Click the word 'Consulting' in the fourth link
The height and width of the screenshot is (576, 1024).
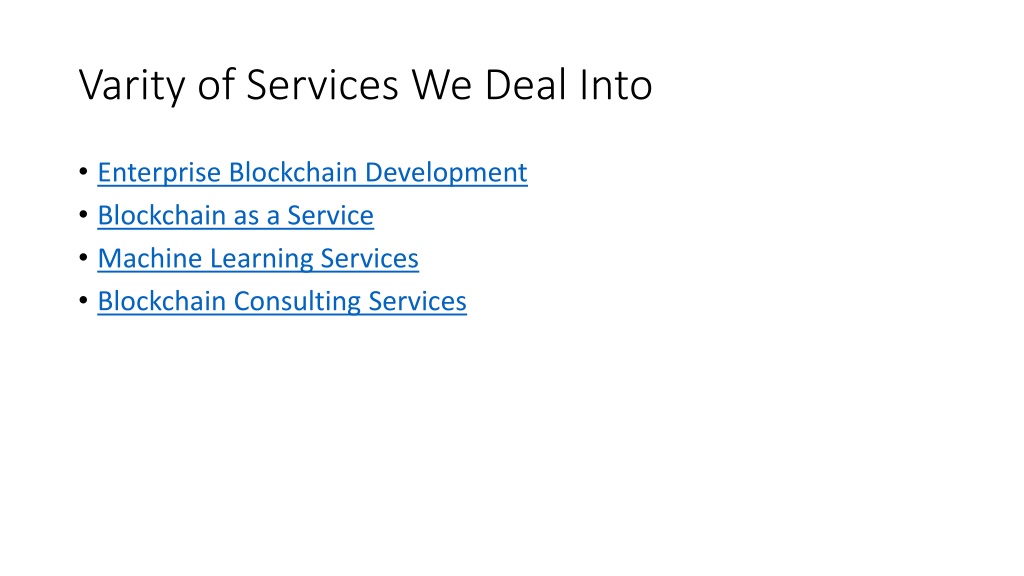(297, 302)
